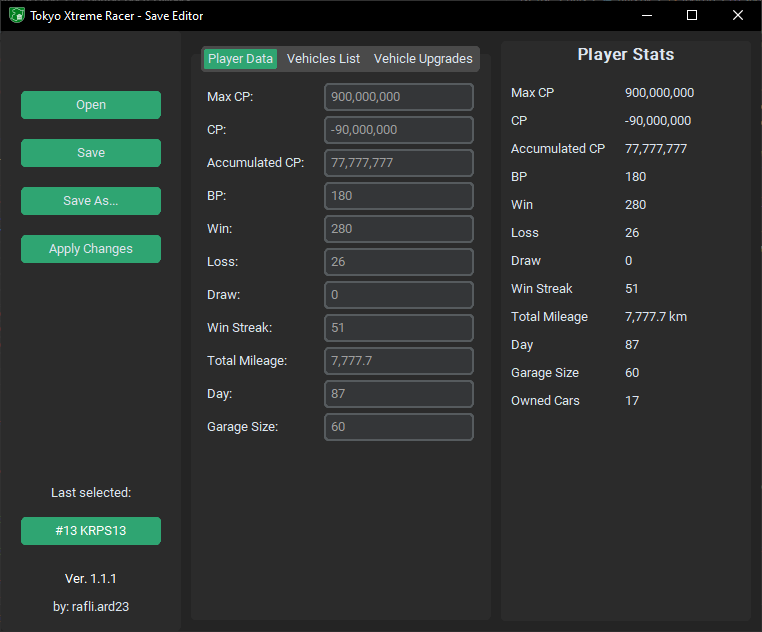Focus the Max CP input field
This screenshot has height=632, width=762.
pyautogui.click(x=399, y=97)
